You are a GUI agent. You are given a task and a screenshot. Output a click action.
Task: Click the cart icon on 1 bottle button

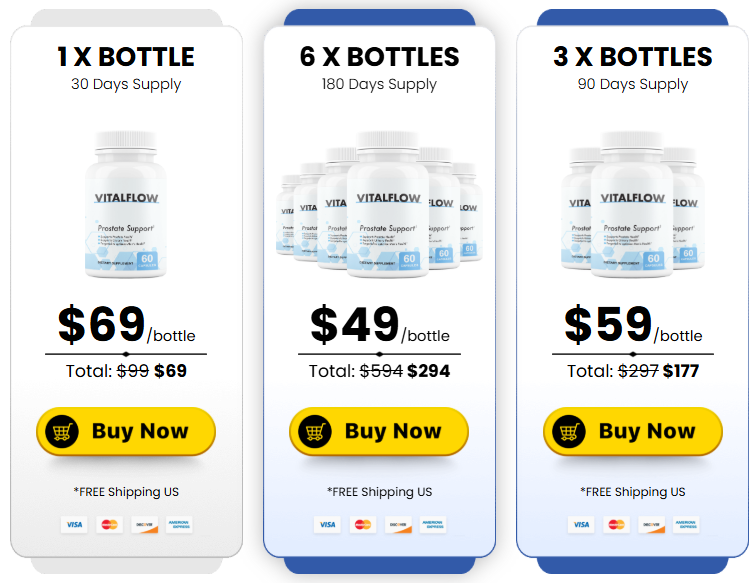[61, 431]
